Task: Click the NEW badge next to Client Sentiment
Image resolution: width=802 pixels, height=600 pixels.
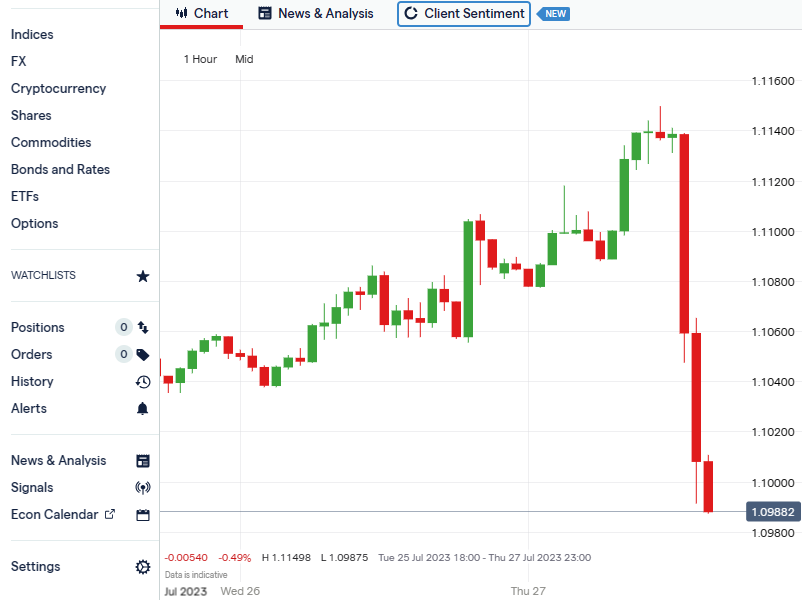Action: pyautogui.click(x=553, y=14)
